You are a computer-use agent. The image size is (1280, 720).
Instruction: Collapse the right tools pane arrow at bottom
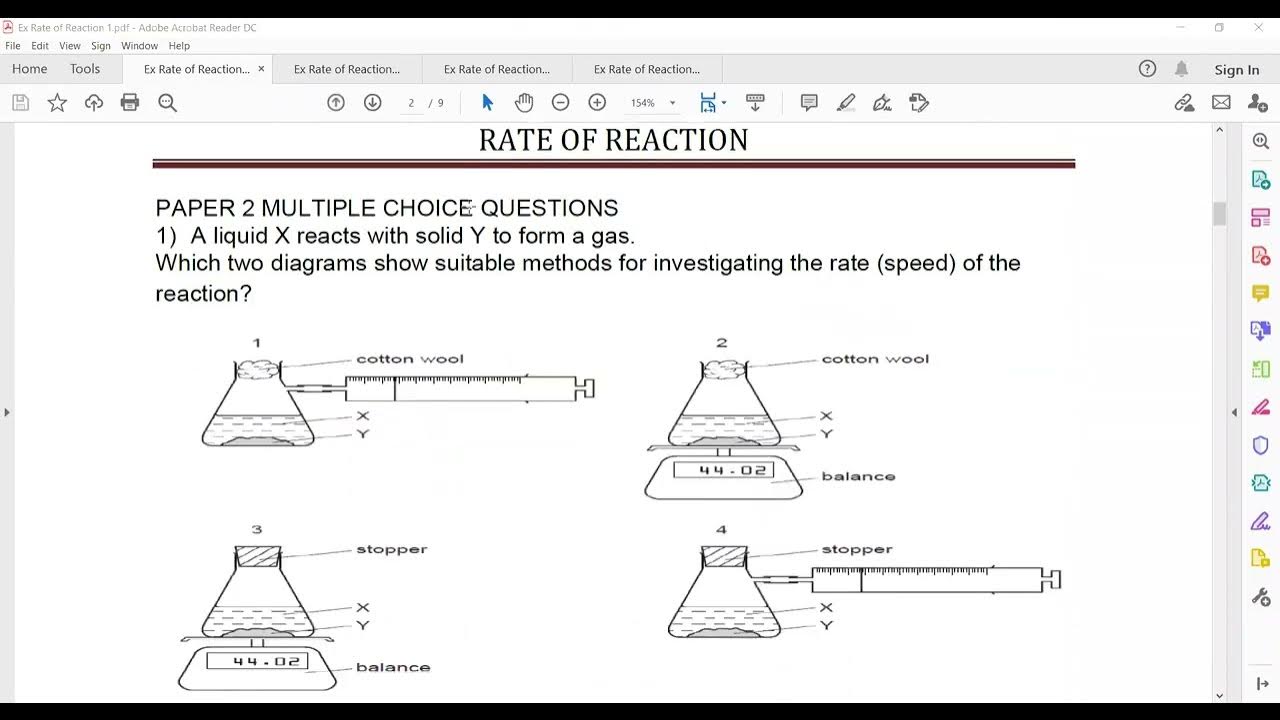click(x=1262, y=683)
